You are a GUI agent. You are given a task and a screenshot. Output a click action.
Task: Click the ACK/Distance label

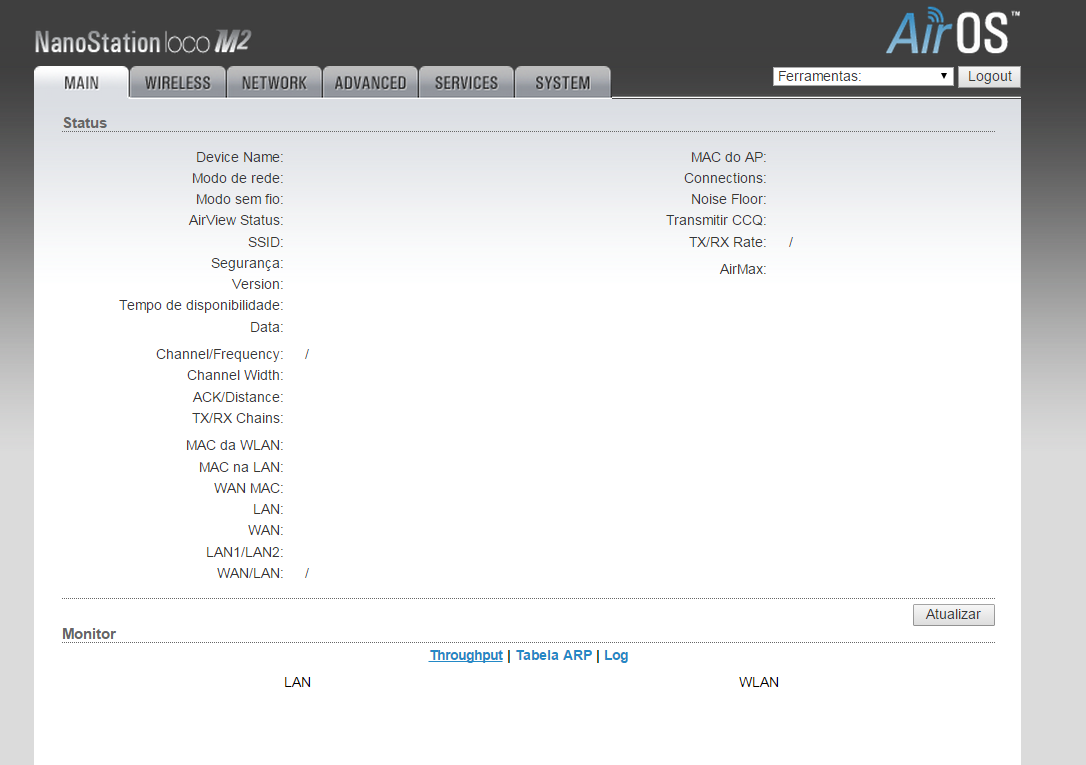click(x=238, y=397)
